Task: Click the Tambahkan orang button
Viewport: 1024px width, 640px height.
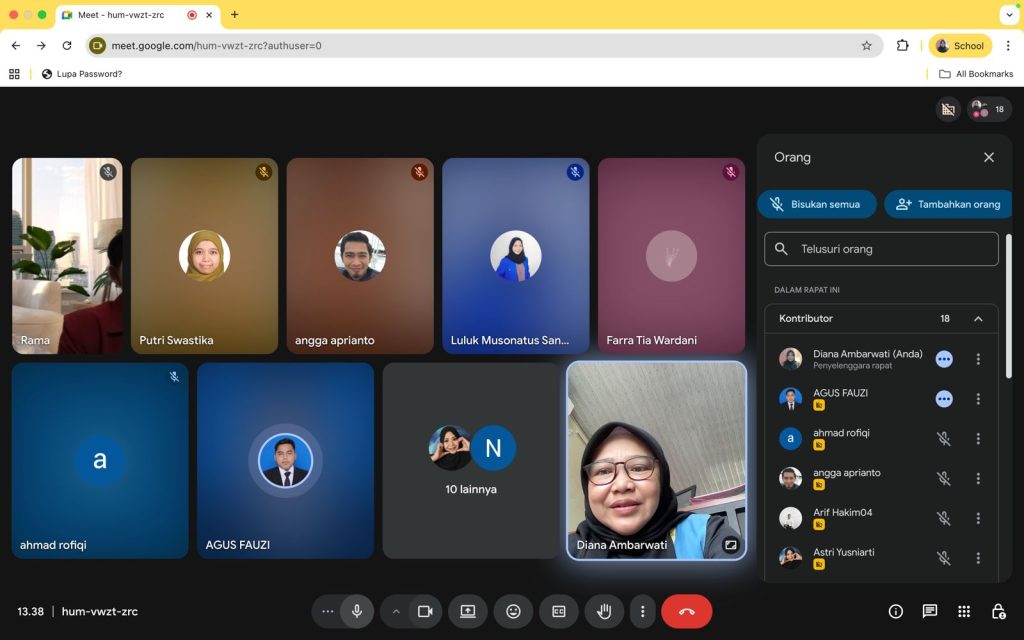Action: pyautogui.click(x=948, y=204)
